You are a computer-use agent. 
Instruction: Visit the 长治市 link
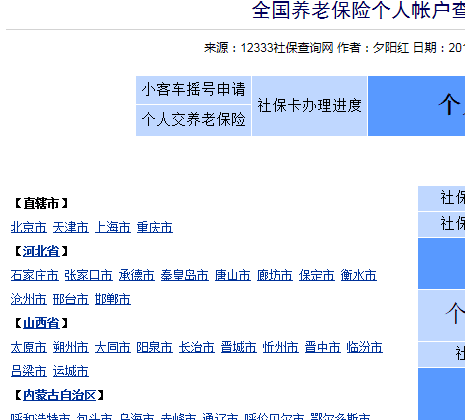[197, 347]
